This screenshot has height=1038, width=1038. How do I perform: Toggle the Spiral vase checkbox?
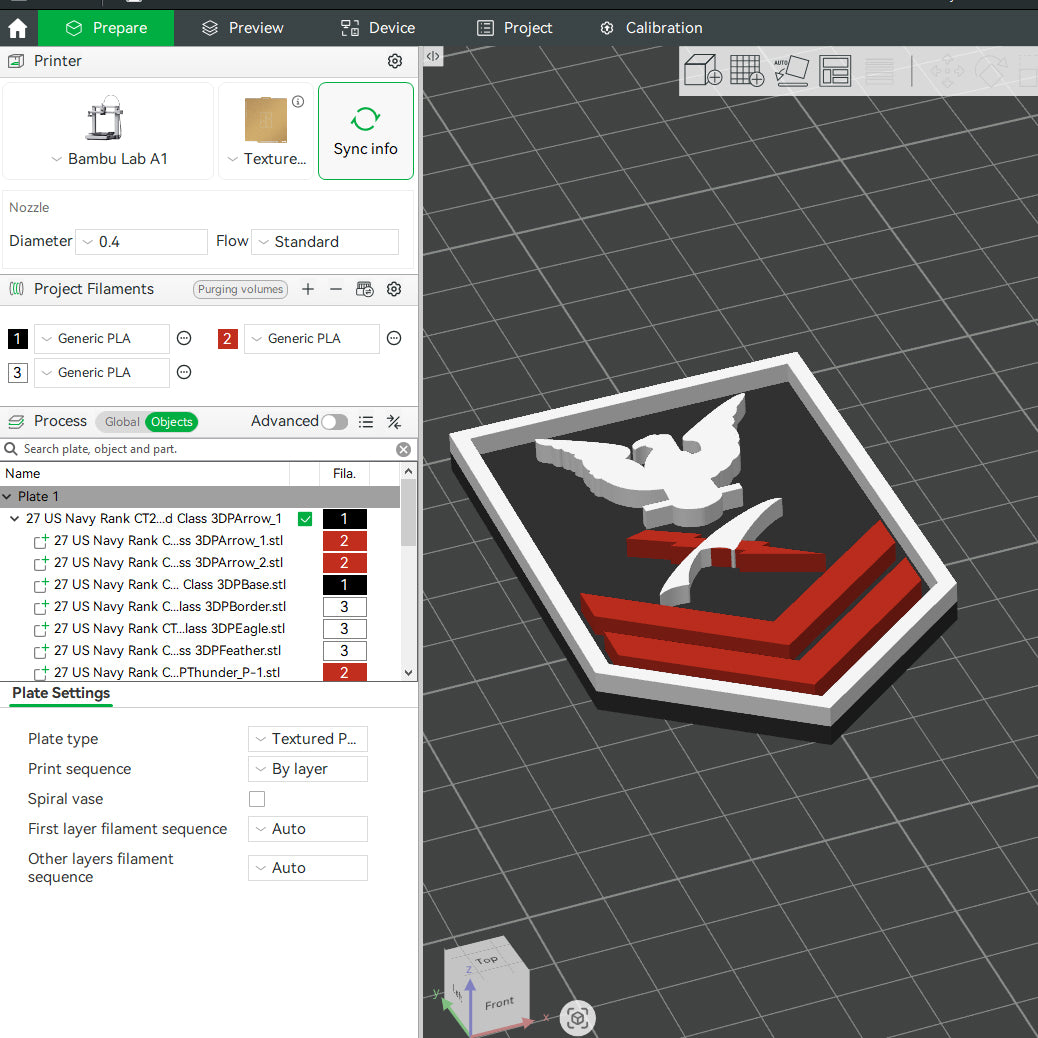[257, 799]
